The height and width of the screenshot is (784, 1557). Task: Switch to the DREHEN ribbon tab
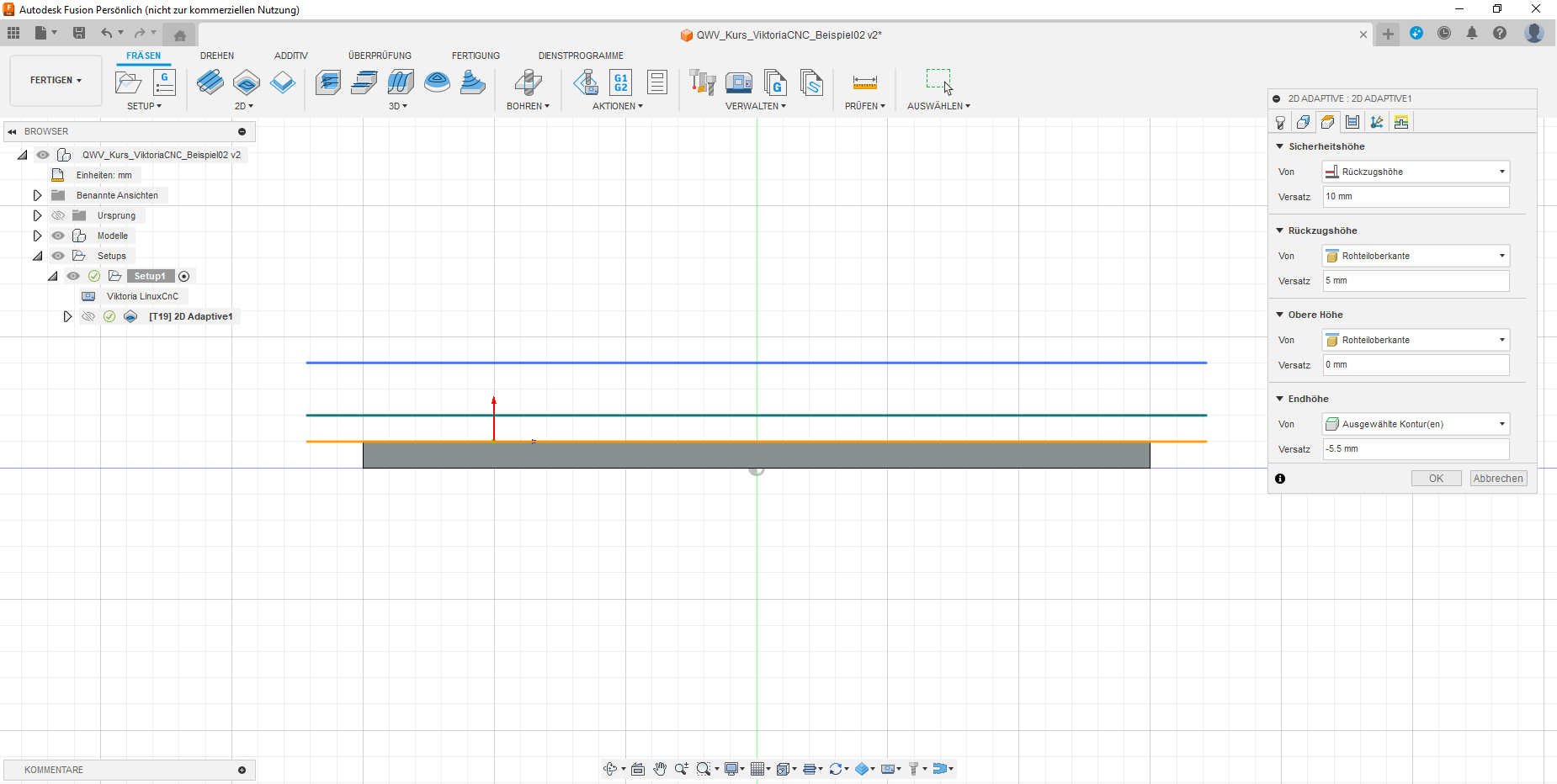click(x=217, y=56)
